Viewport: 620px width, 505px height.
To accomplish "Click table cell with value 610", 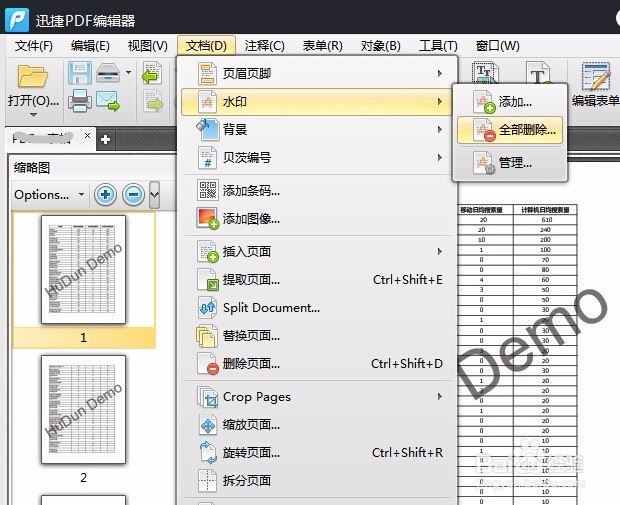I will click(x=546, y=219).
